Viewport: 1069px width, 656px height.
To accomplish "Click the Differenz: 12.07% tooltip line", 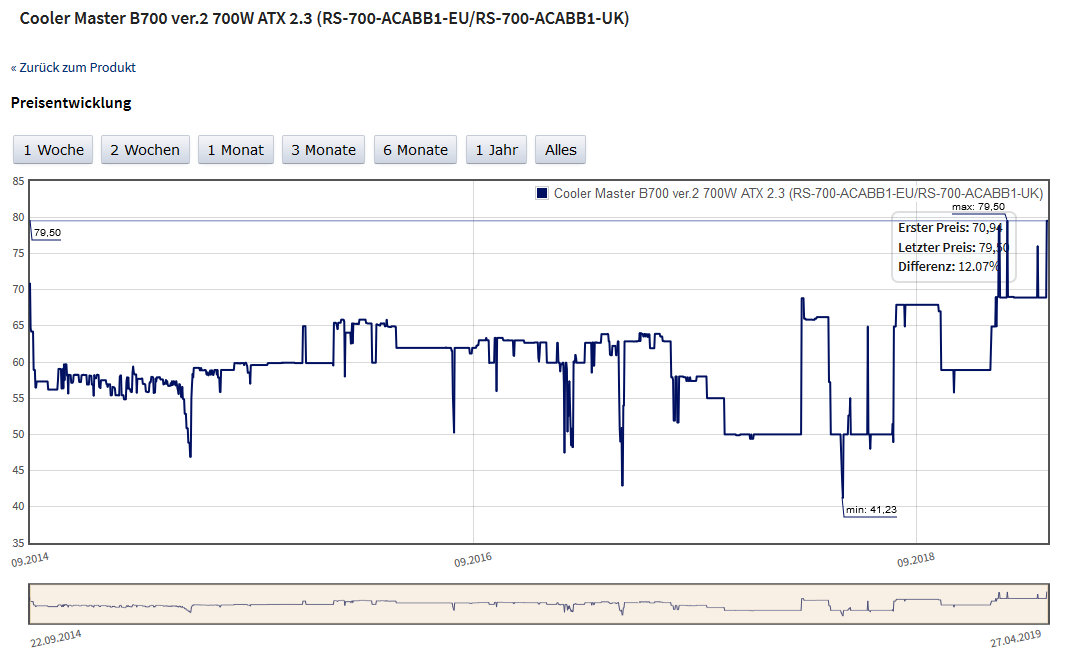I will (x=948, y=267).
